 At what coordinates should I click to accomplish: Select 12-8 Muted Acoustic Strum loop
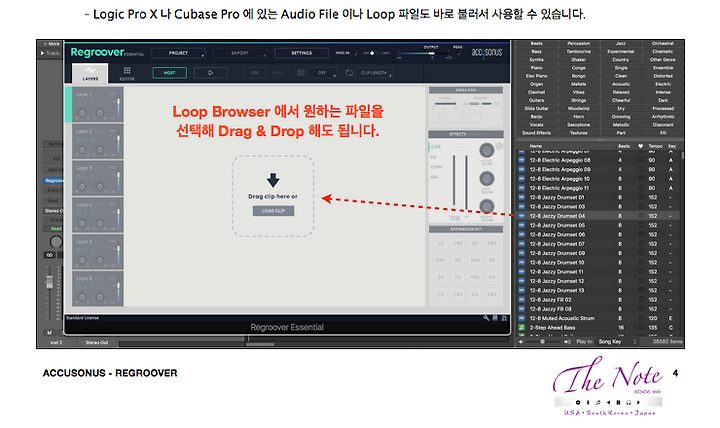click(x=600, y=318)
